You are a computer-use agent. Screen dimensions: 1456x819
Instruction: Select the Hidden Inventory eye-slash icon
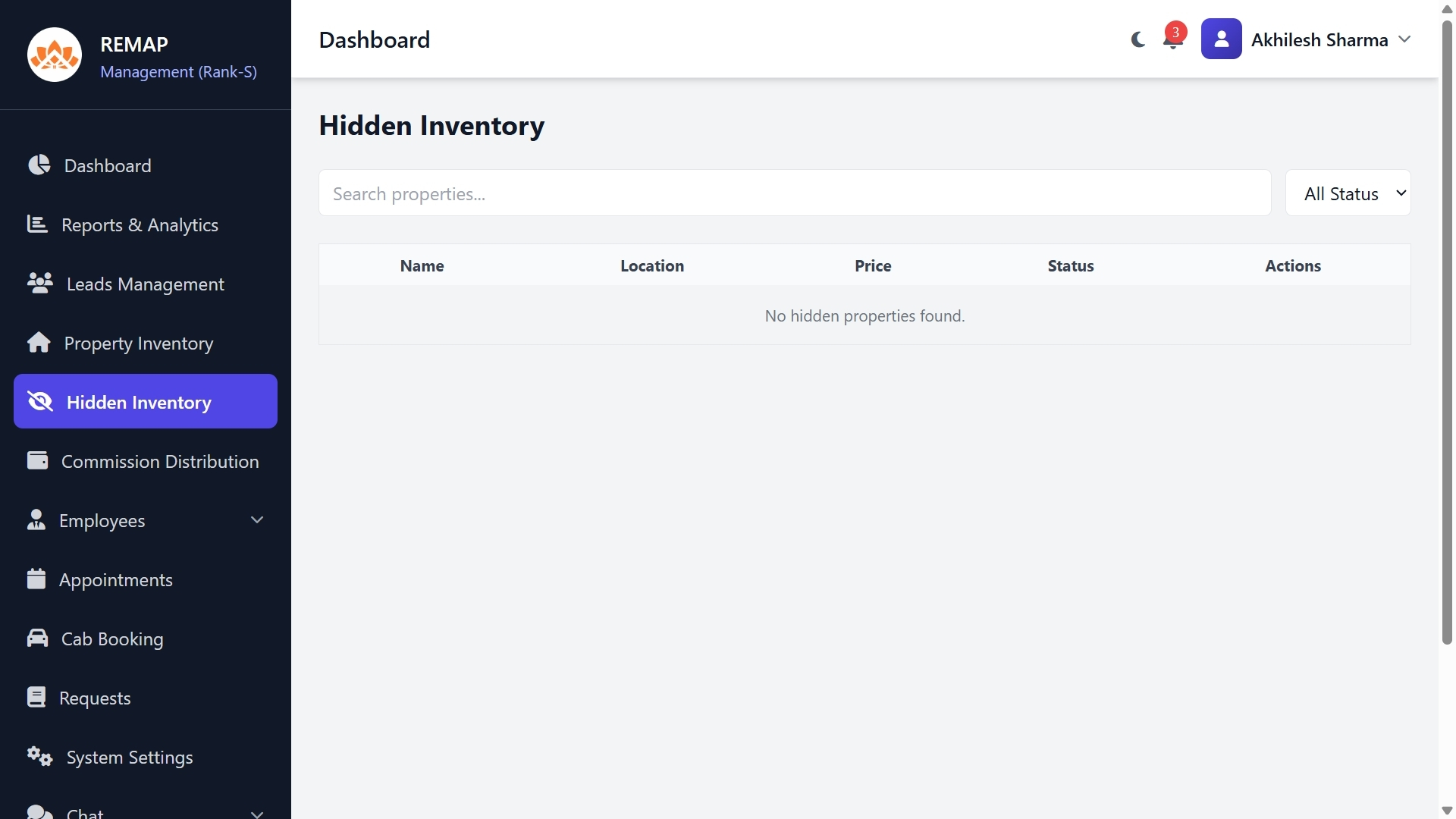pyautogui.click(x=39, y=402)
